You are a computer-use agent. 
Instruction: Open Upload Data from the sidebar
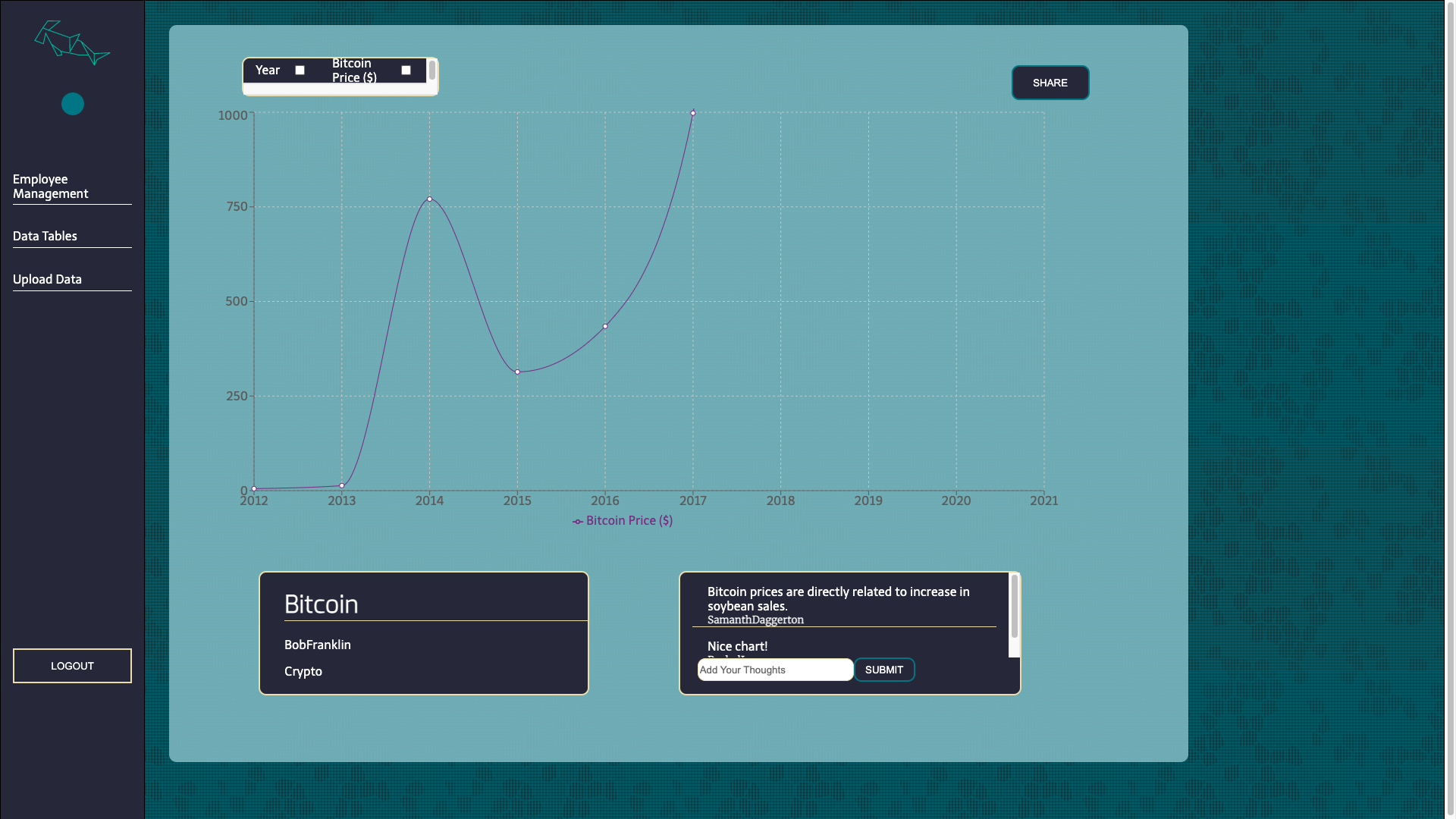(47, 279)
